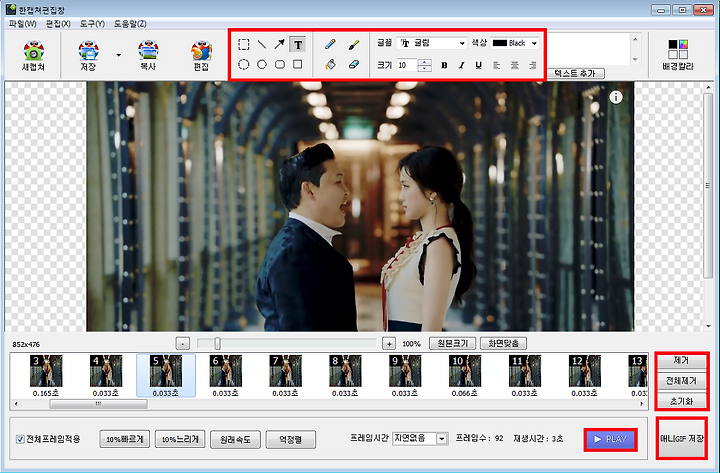The width and height of the screenshot is (720, 473).
Task: Click the 복사 copy icon
Action: (148, 55)
